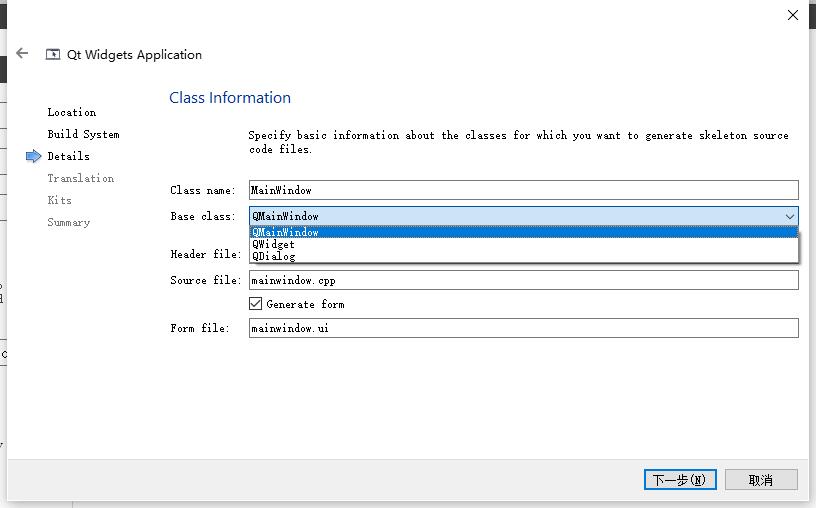Toggle the Generate form checkbox
The height and width of the screenshot is (508, 816).
click(x=255, y=303)
